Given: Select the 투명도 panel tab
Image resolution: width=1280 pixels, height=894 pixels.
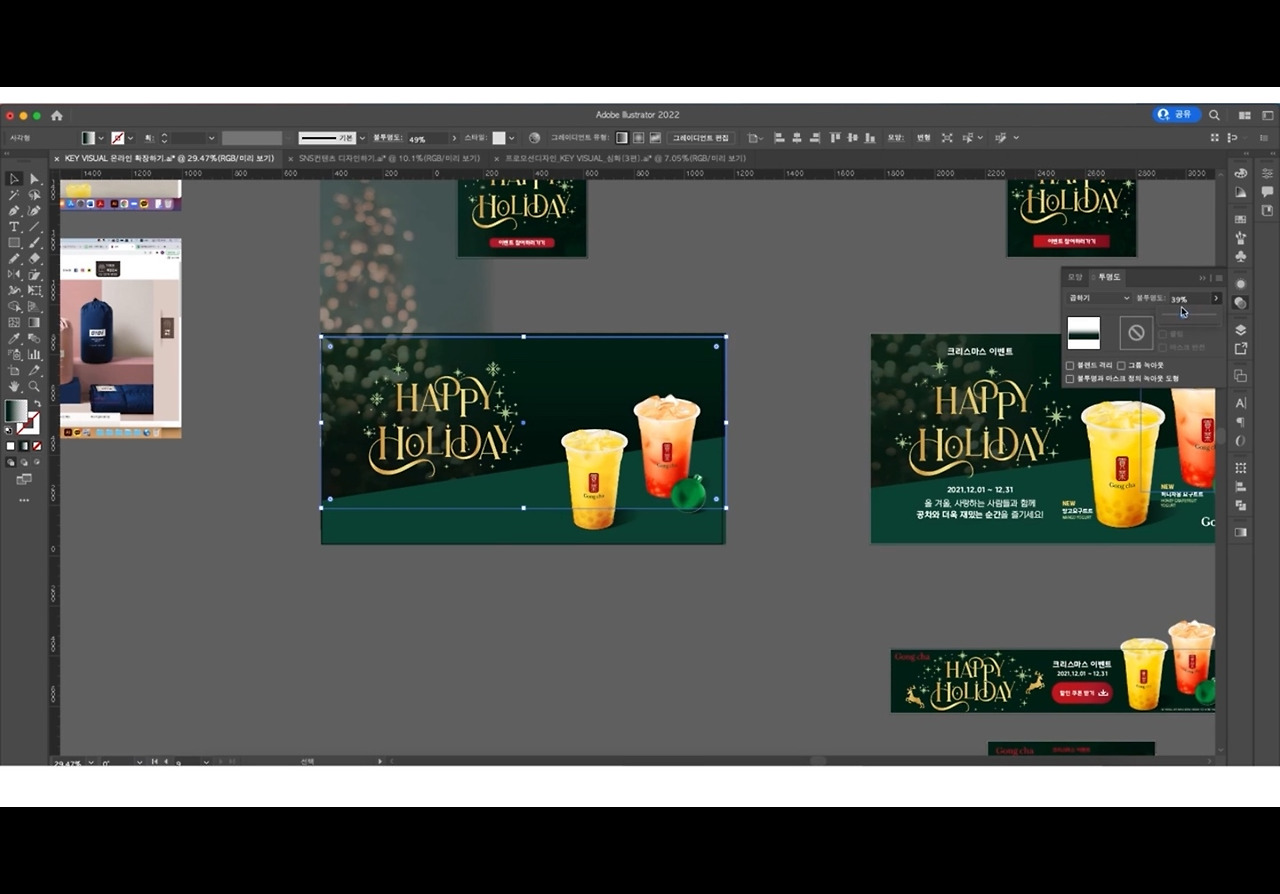Looking at the screenshot, I should [1109, 277].
